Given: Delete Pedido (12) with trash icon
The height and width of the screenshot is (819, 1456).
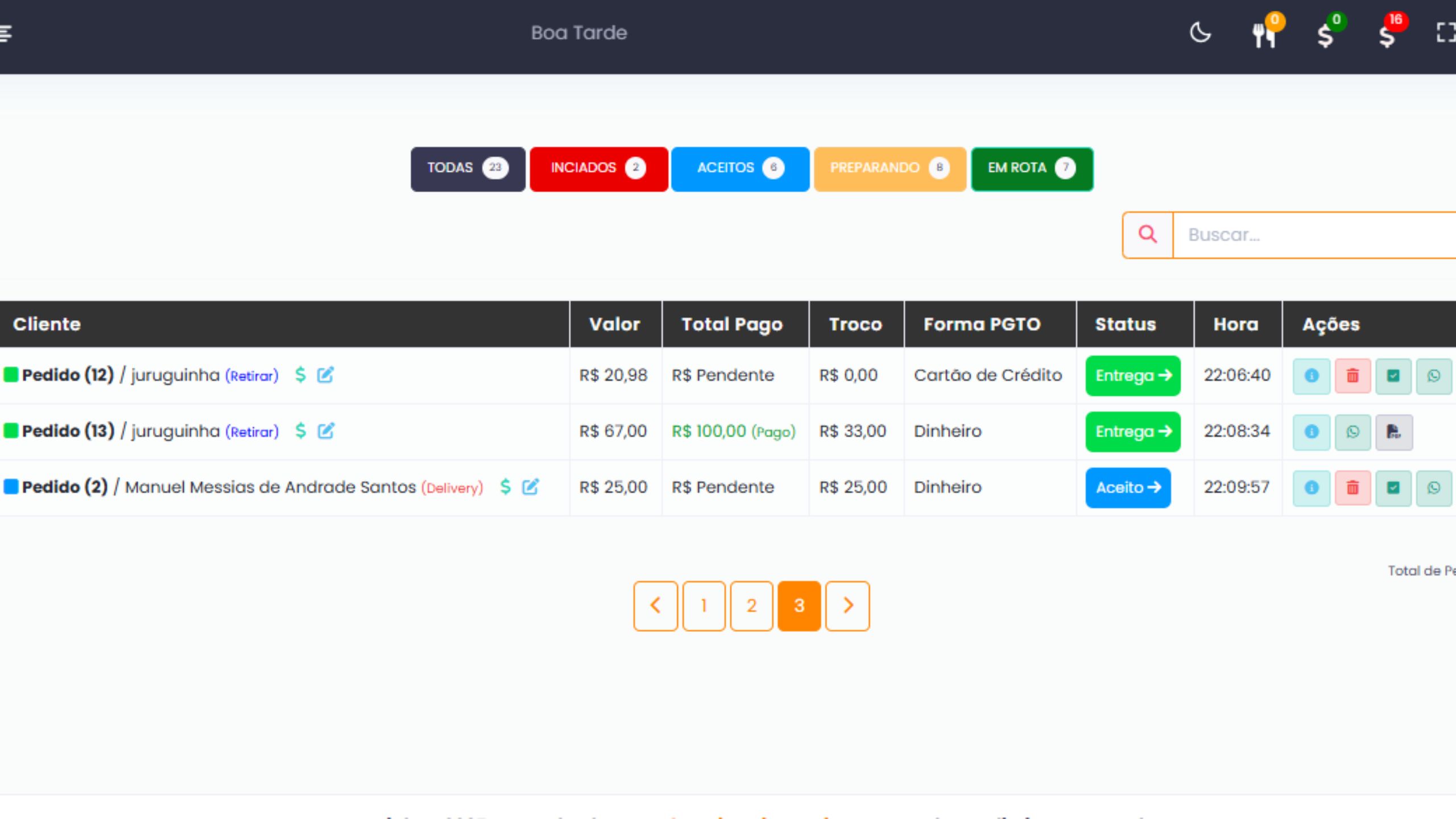Looking at the screenshot, I should coord(1352,376).
